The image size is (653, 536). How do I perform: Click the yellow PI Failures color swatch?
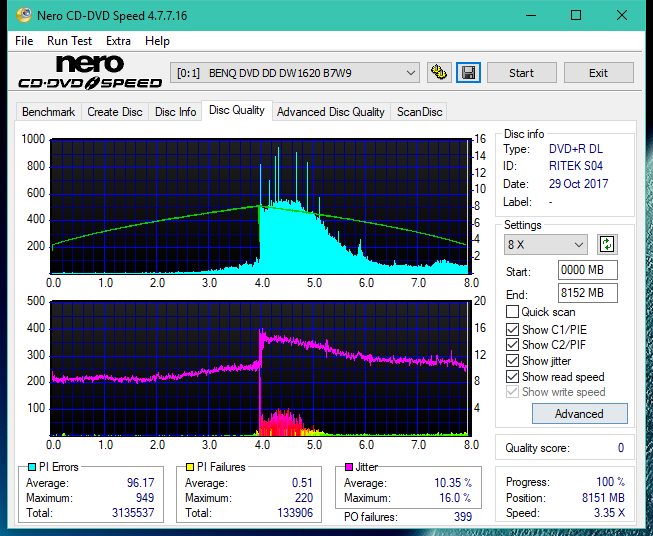(x=190, y=467)
